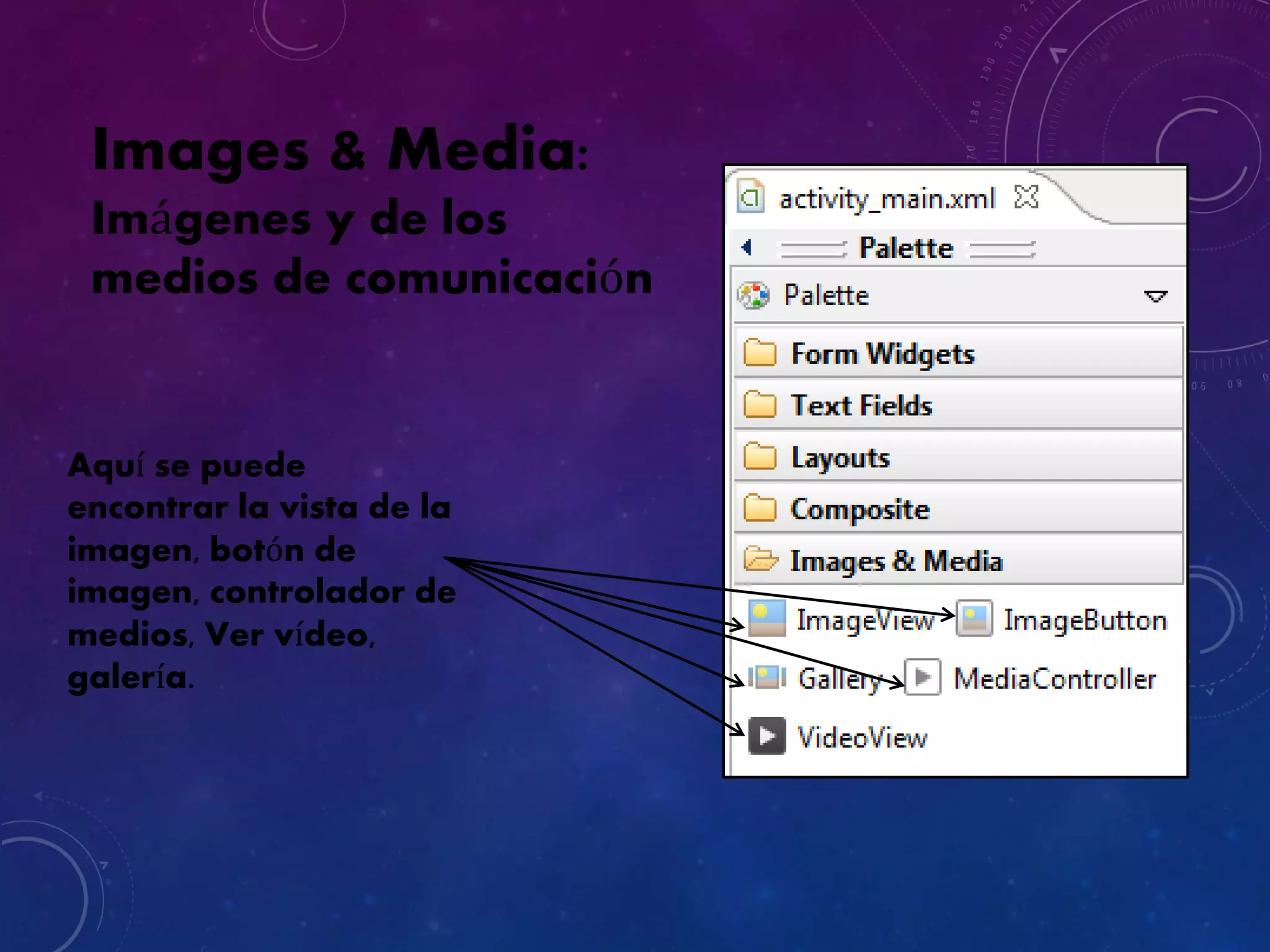Click the ImageButton label
This screenshot has height=952, width=1270.
pyautogui.click(x=1085, y=620)
